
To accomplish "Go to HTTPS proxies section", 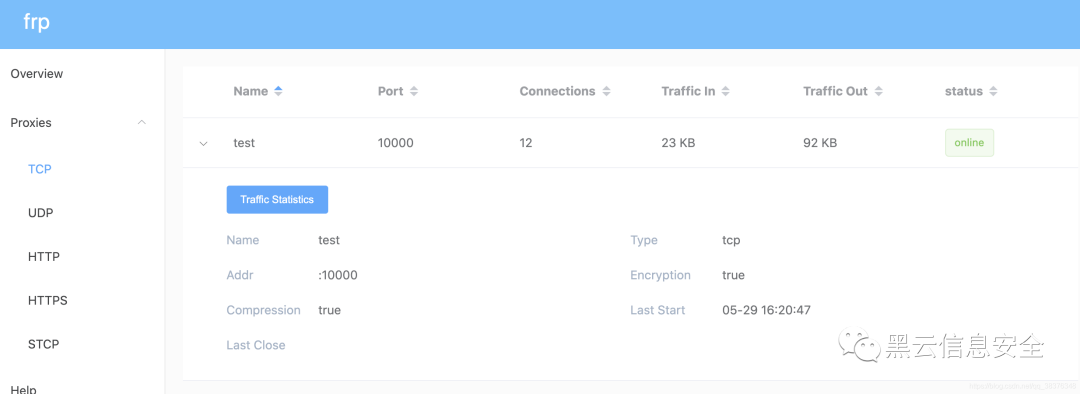I will pyautogui.click(x=48, y=301).
